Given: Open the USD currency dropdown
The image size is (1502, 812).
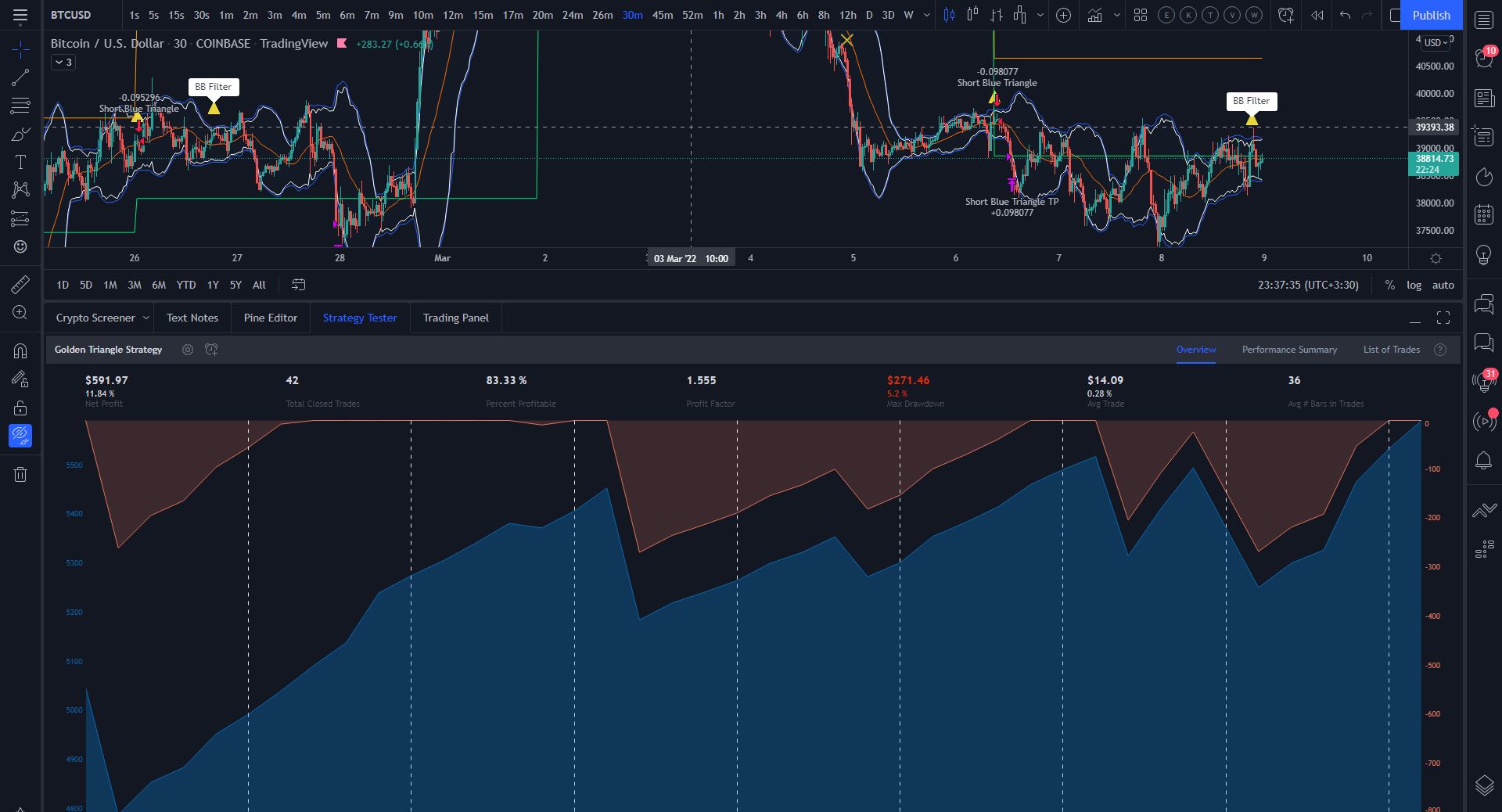Looking at the screenshot, I should tap(1436, 43).
